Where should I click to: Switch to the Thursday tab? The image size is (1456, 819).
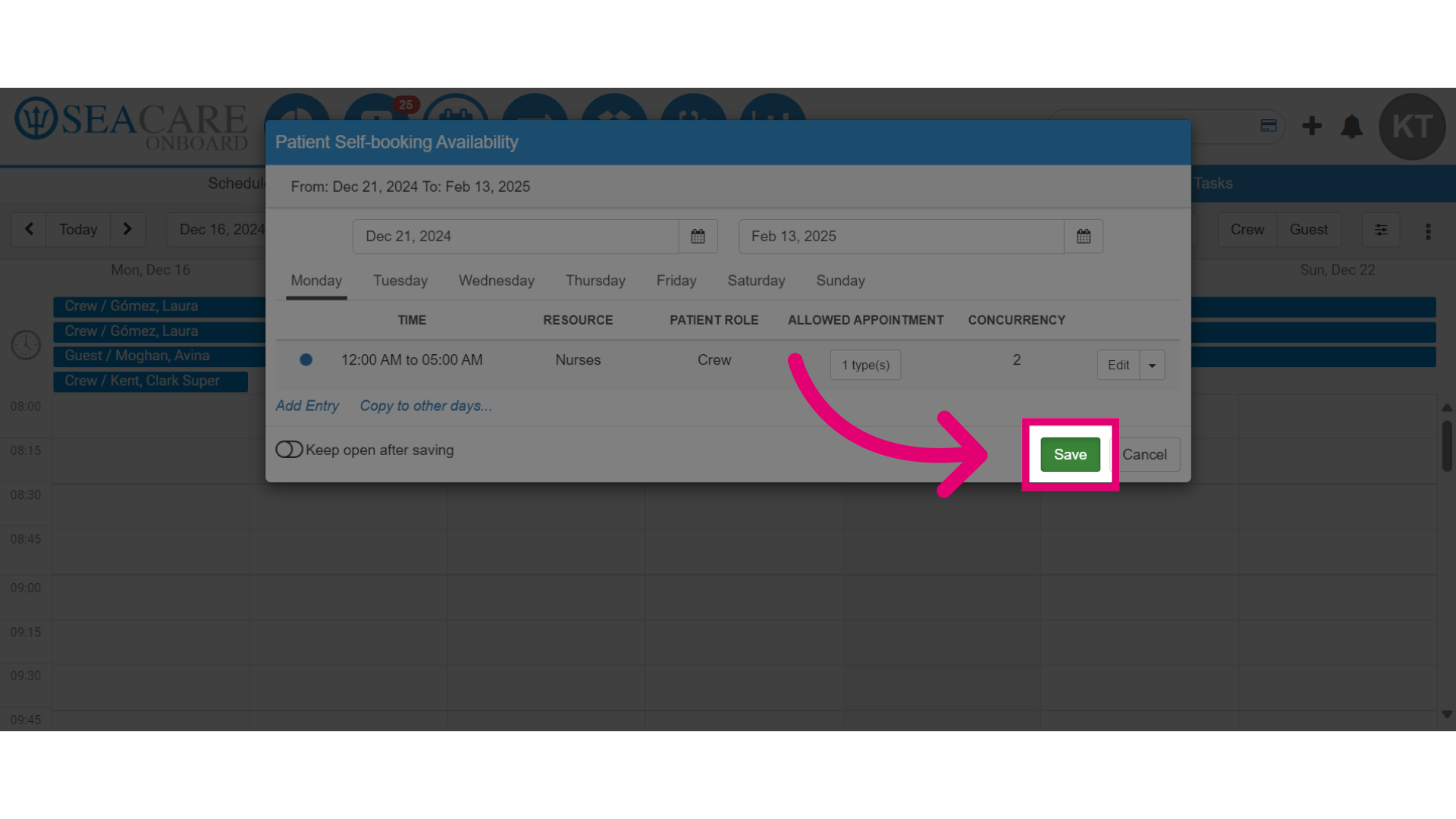click(x=595, y=281)
